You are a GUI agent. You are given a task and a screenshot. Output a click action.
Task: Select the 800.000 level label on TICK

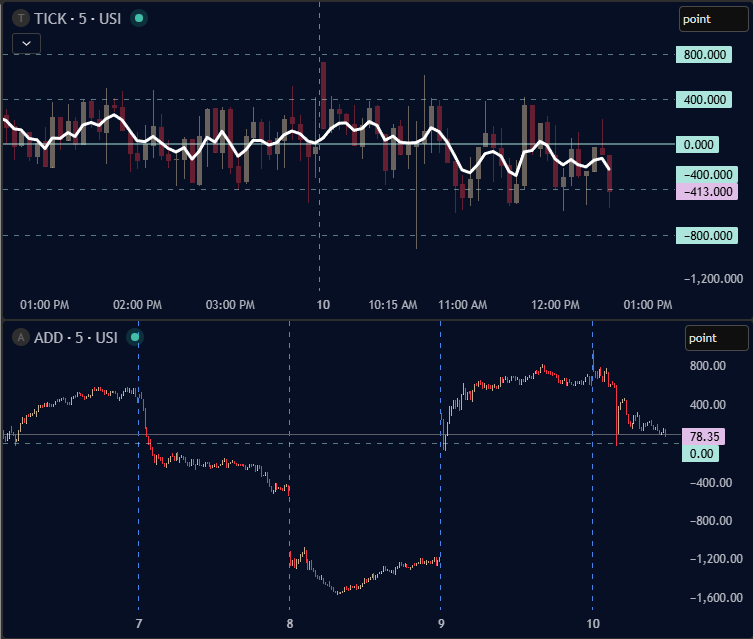[x=704, y=54]
